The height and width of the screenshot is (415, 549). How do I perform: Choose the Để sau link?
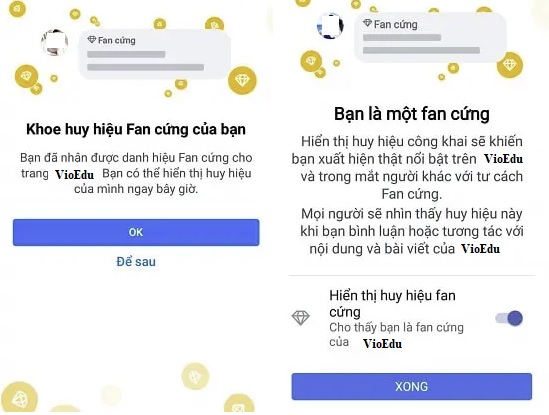pyautogui.click(x=136, y=262)
